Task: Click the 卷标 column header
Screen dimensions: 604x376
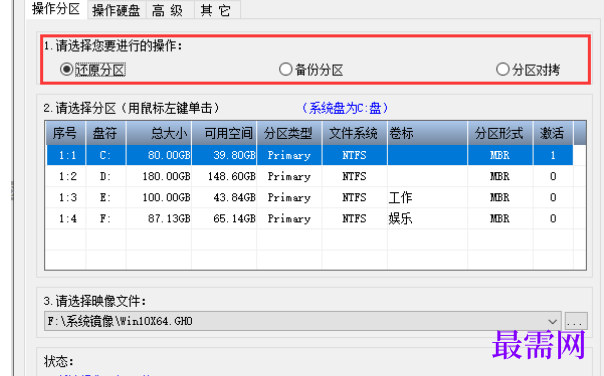Action: (x=427, y=133)
